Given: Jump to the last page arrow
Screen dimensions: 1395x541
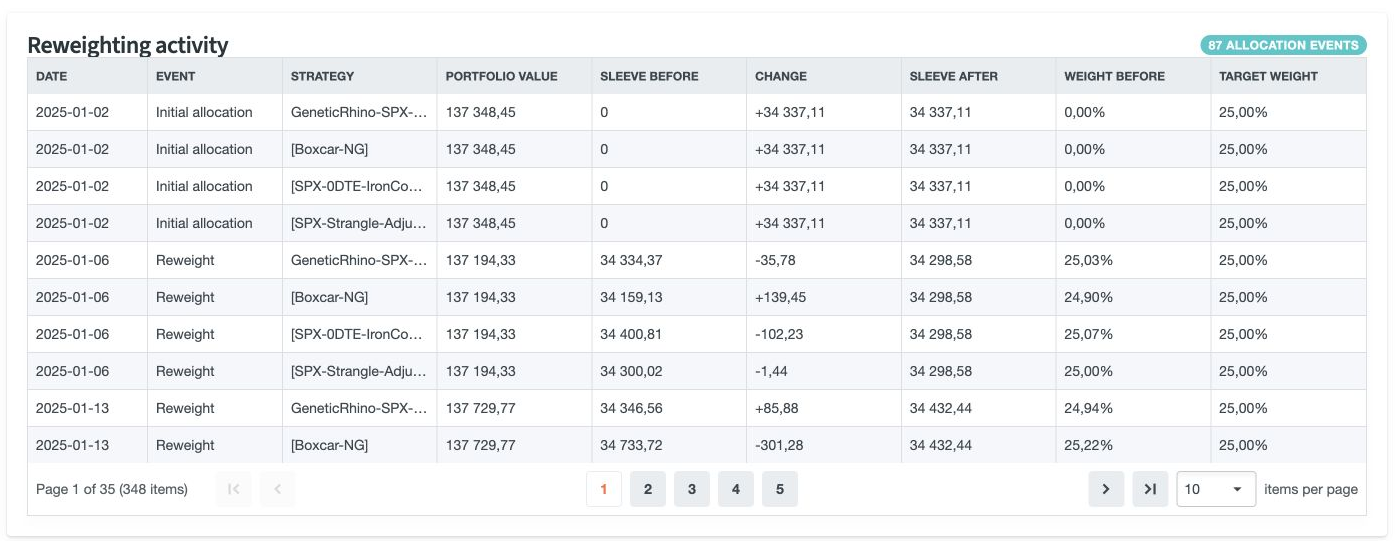Looking at the screenshot, I should tap(1150, 489).
